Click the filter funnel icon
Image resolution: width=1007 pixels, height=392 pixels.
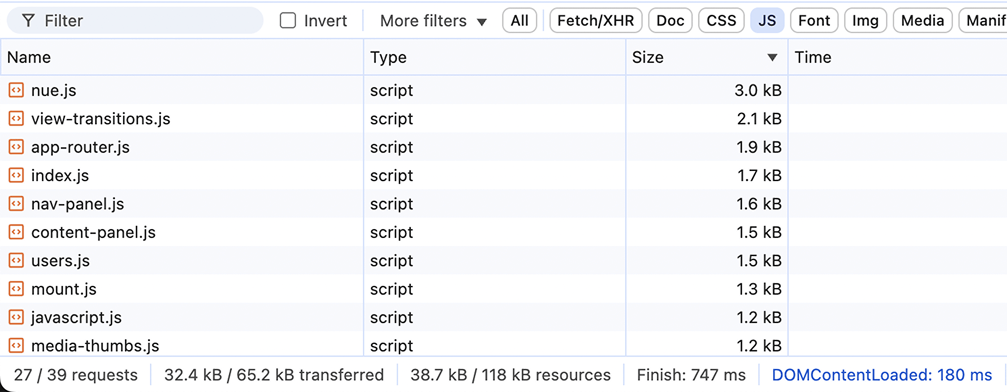pyautogui.click(x=28, y=21)
